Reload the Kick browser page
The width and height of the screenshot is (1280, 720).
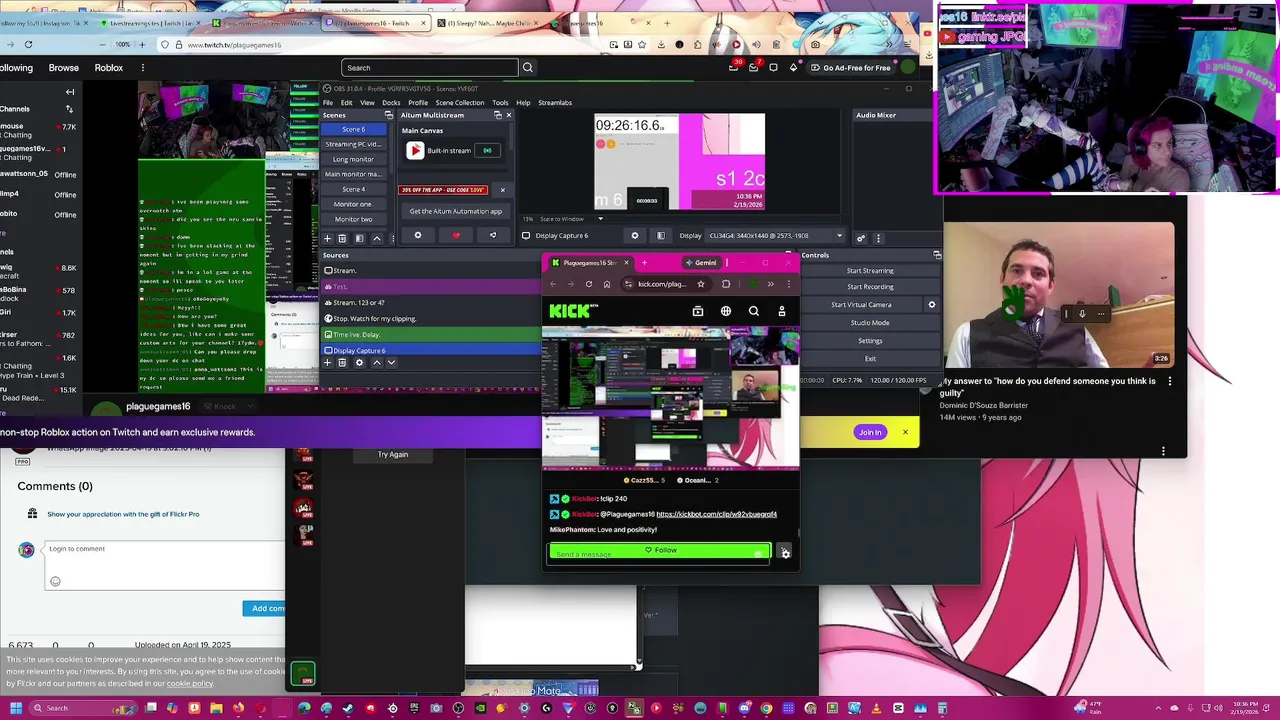tap(588, 284)
